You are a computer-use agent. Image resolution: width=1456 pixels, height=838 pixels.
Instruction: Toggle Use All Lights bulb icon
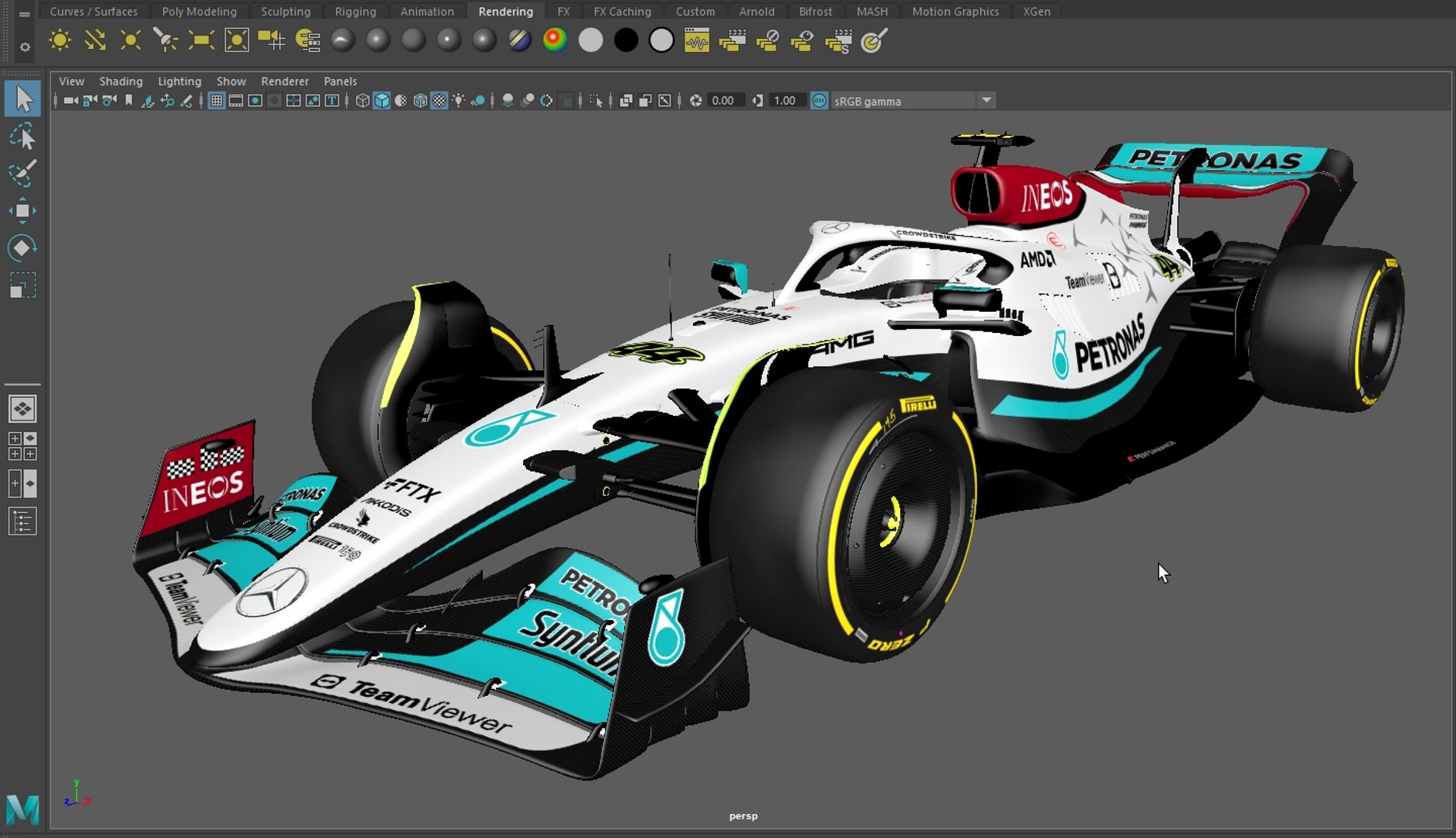pos(459,101)
